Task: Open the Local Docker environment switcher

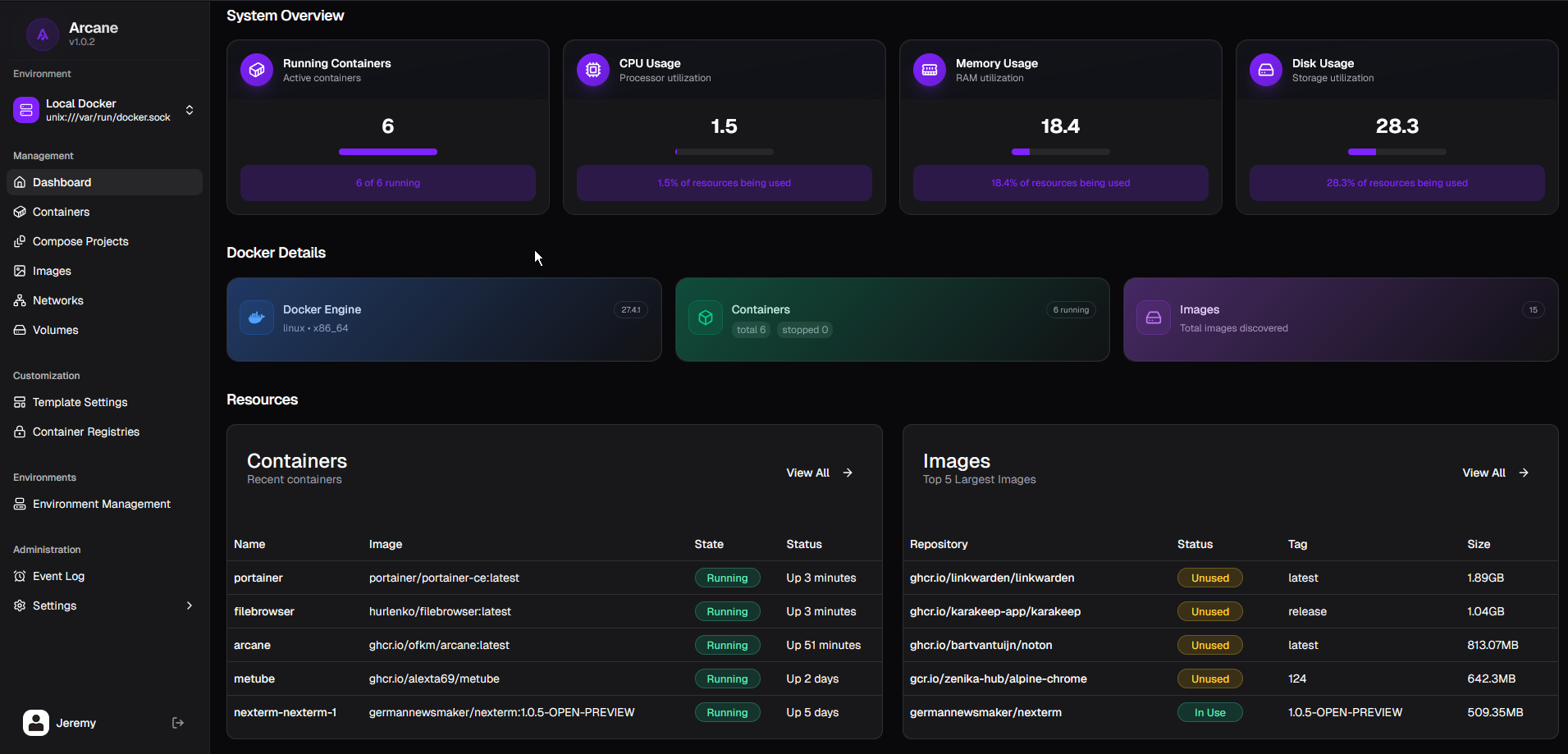Action: tap(104, 110)
